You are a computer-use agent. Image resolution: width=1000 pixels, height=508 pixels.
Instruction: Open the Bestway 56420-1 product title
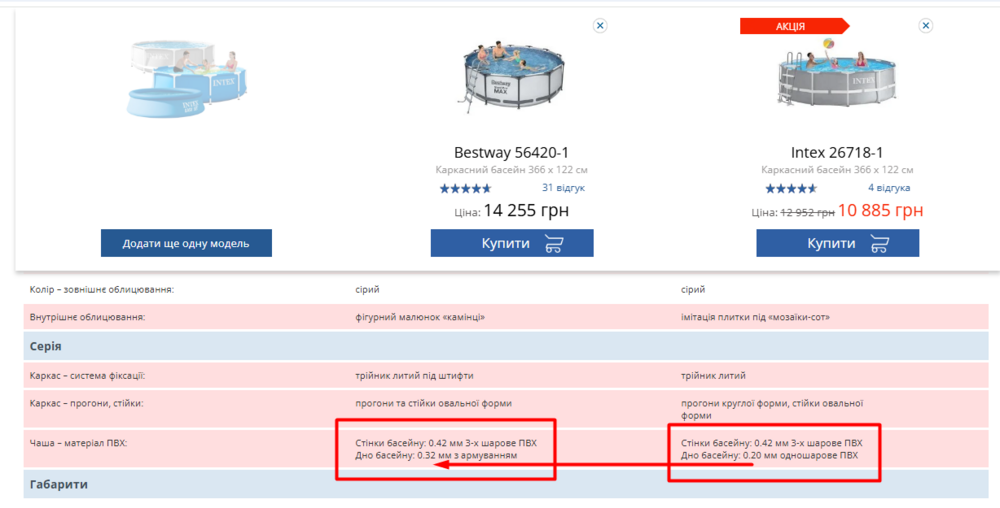pyautogui.click(x=511, y=153)
